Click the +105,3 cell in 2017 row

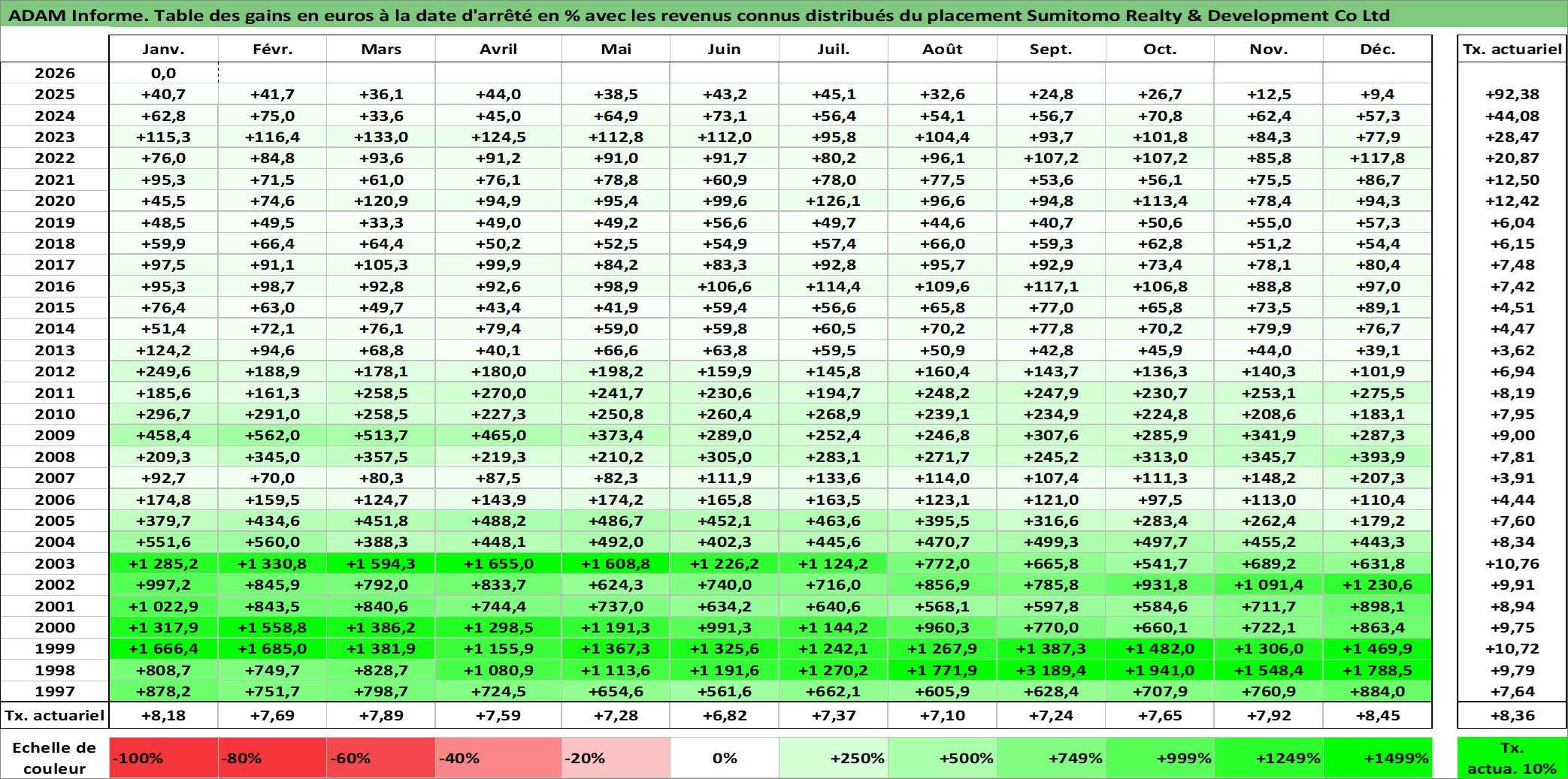click(381, 264)
